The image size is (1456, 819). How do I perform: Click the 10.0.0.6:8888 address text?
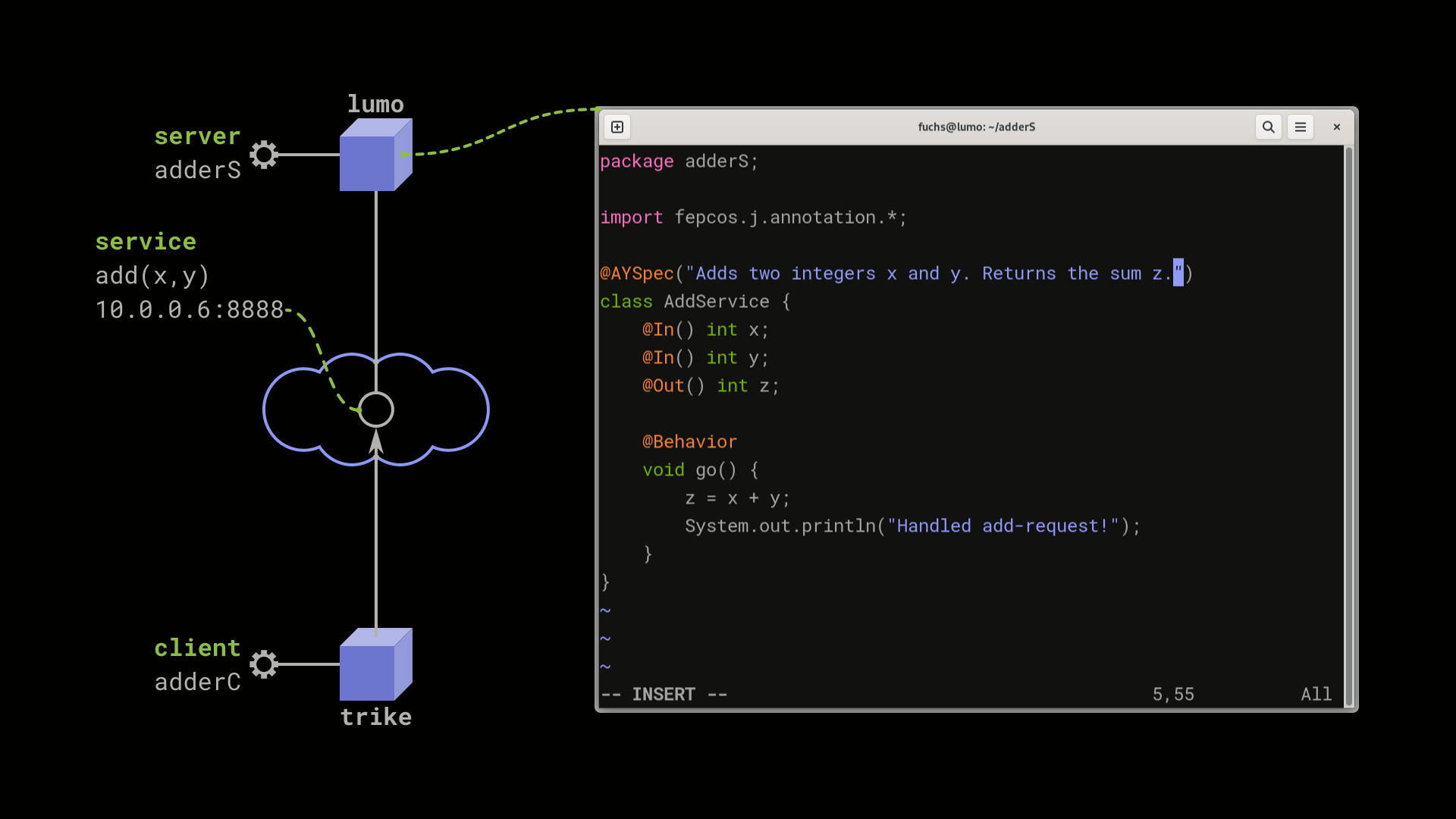click(191, 309)
